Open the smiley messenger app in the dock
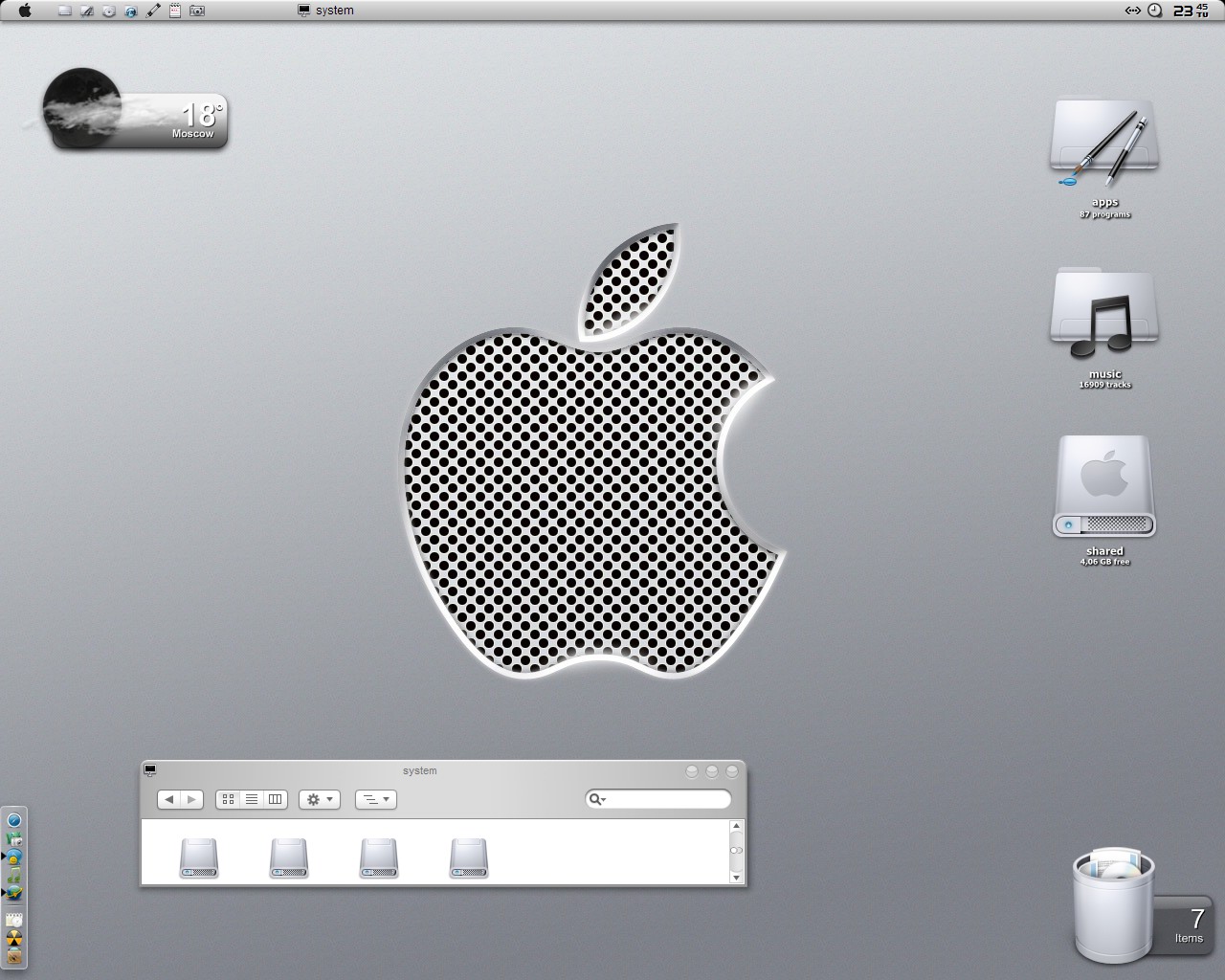This screenshot has height=980, width=1225. pos(14,857)
